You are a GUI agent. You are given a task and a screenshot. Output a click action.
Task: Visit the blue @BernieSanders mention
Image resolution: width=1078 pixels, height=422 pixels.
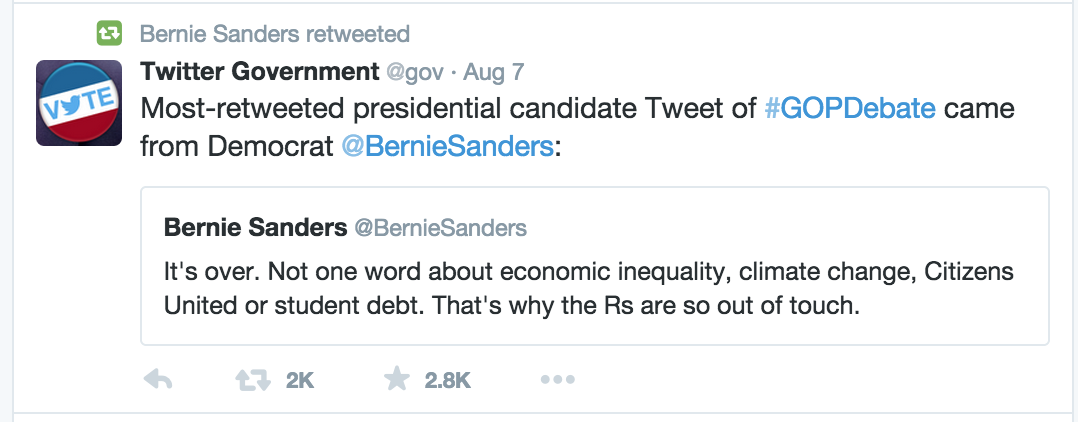click(447, 146)
